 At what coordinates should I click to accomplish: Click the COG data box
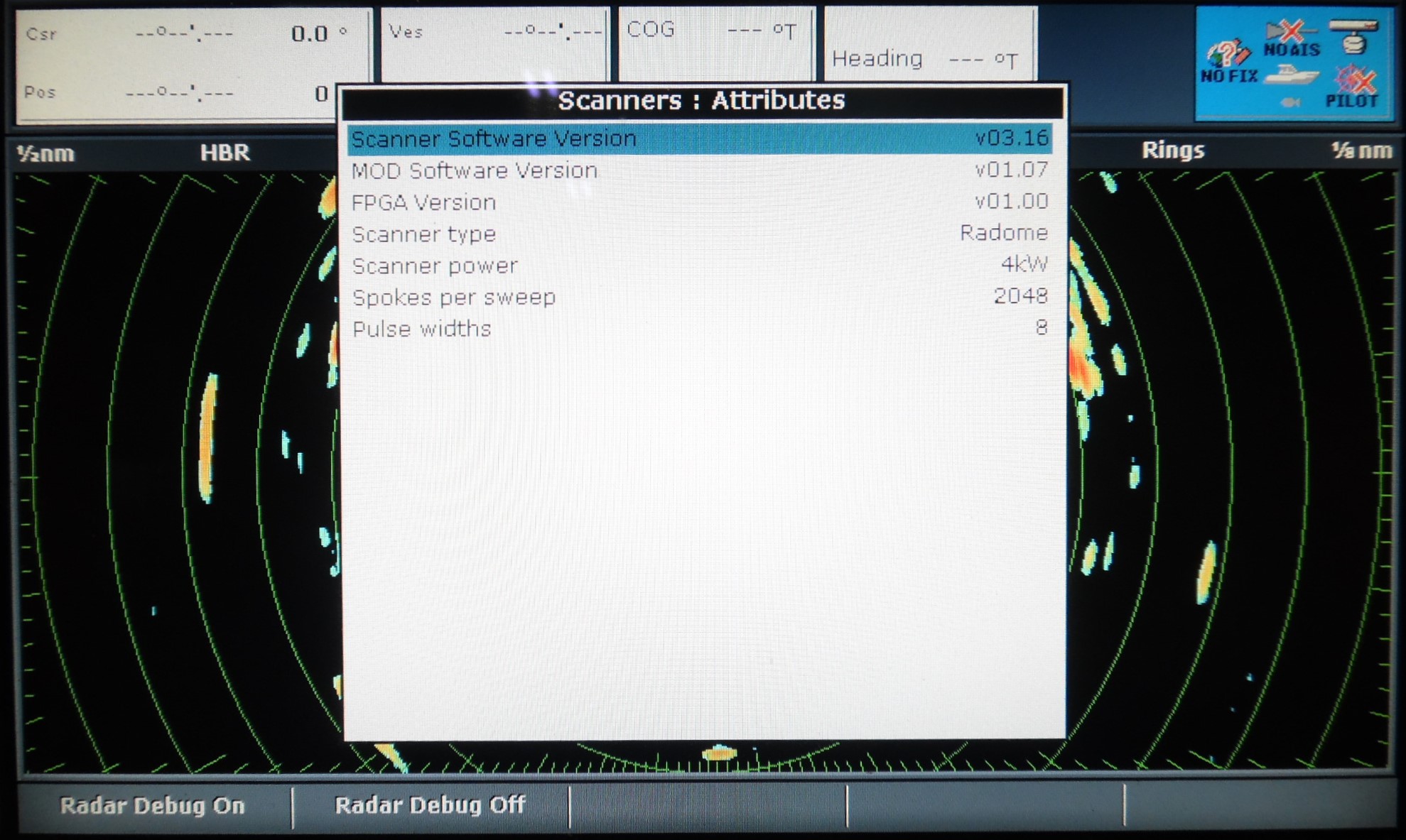[715, 43]
